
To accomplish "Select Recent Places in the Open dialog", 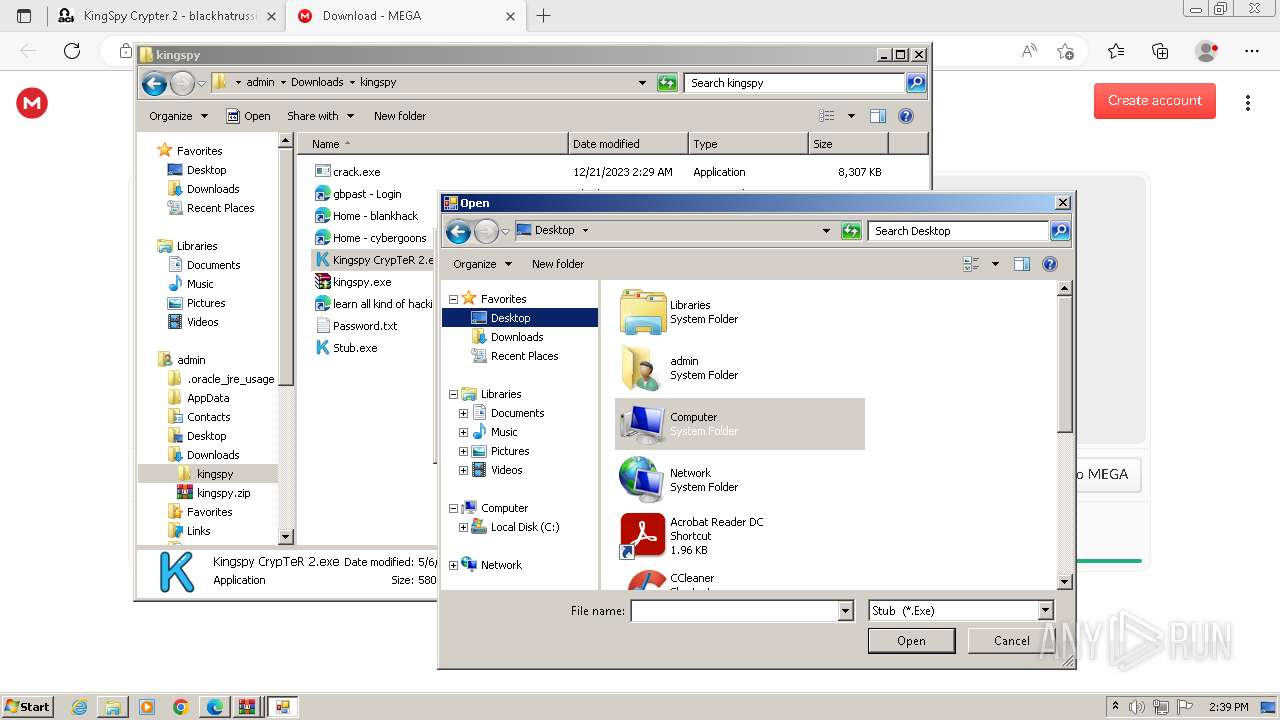I will point(524,356).
